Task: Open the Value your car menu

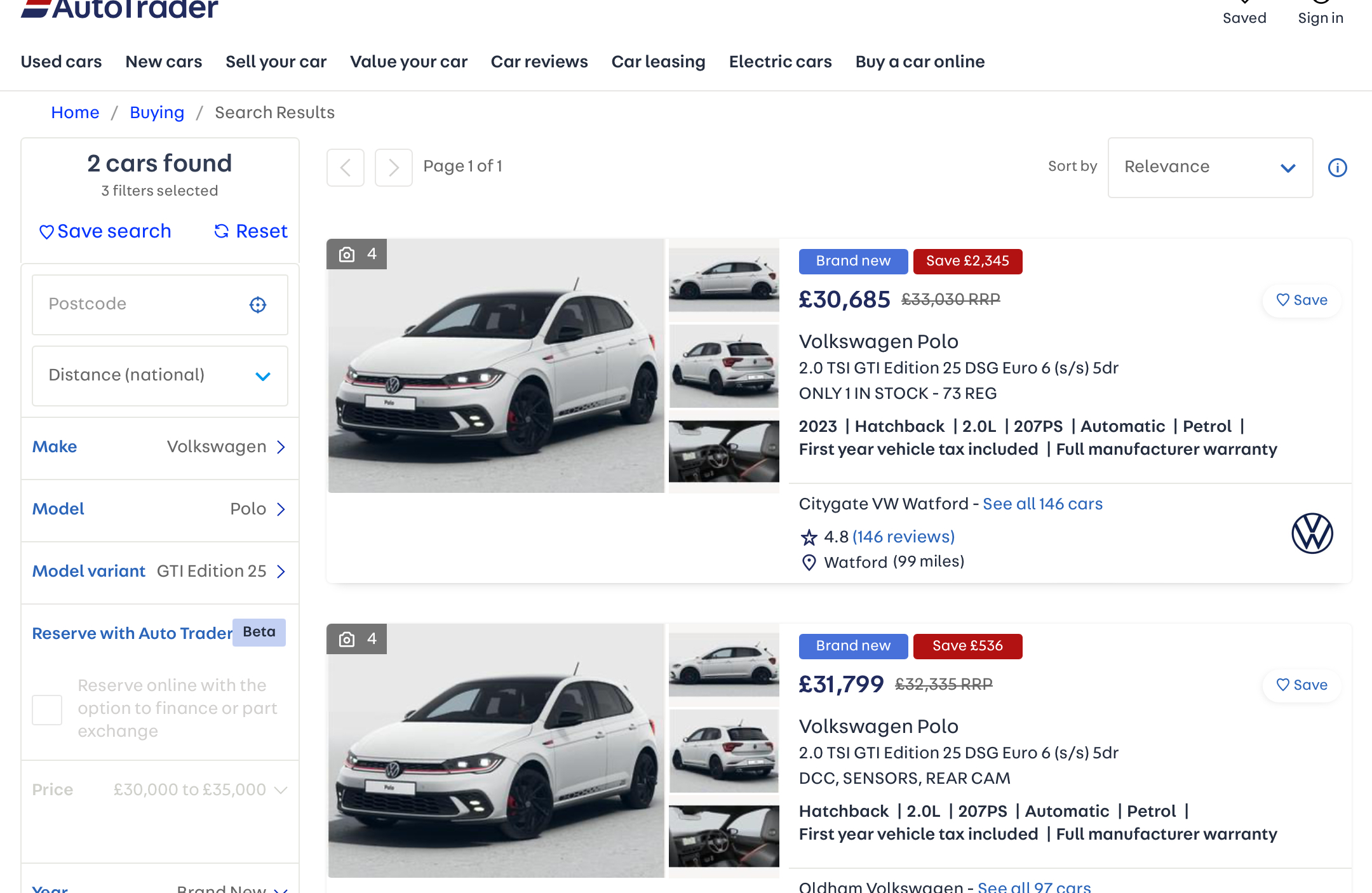Action: (409, 62)
